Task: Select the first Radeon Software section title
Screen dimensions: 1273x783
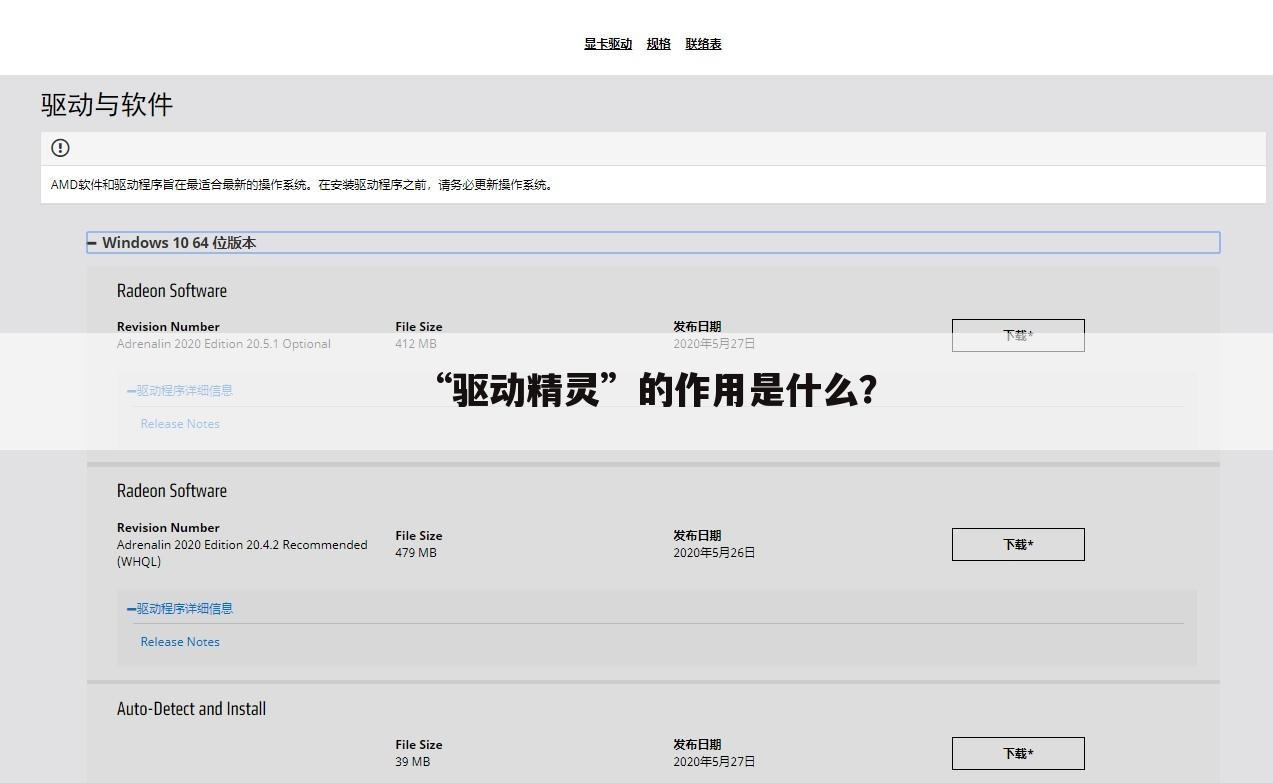Action: (172, 290)
